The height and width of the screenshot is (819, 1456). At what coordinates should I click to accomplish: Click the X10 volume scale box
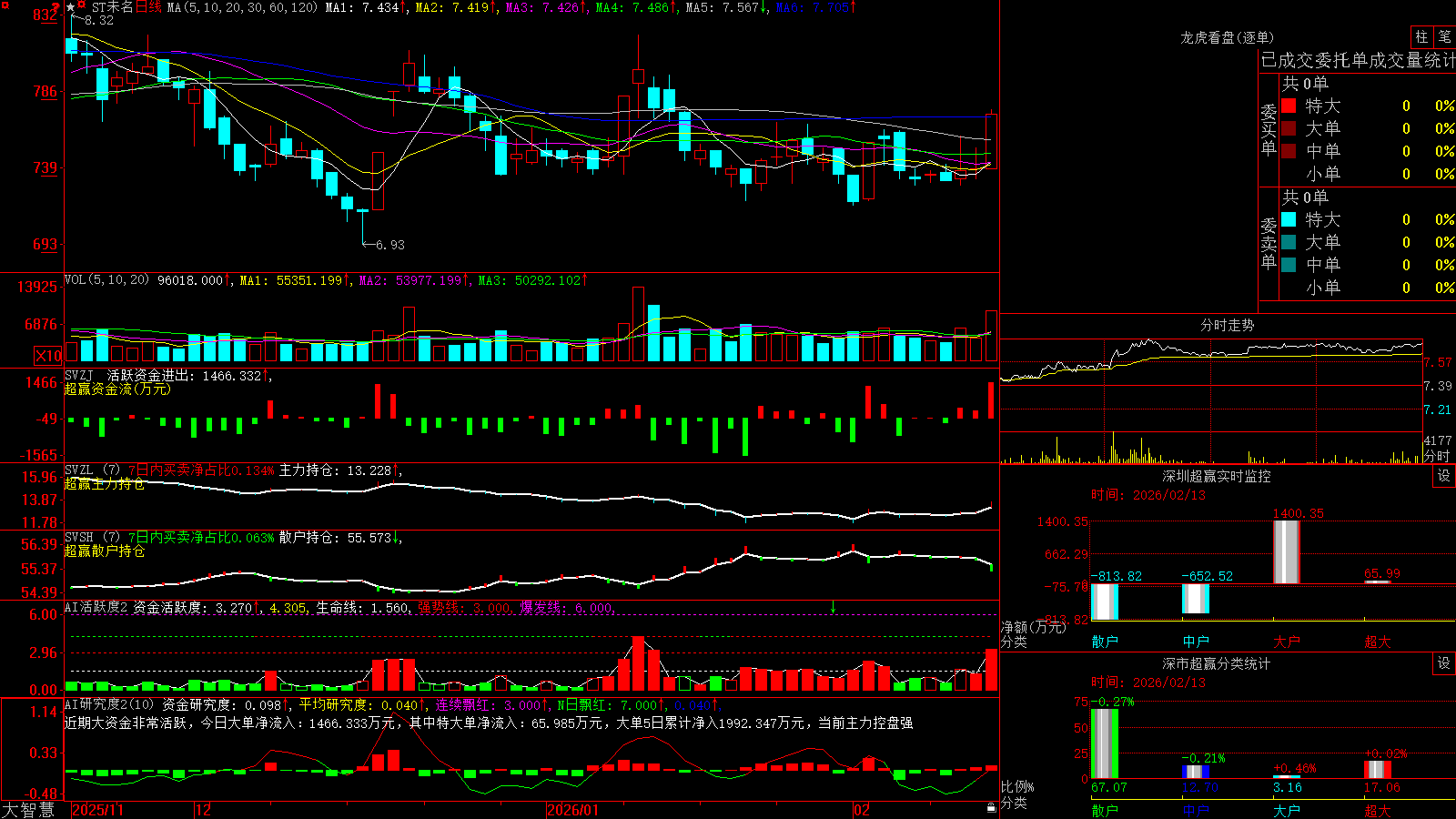(x=48, y=356)
